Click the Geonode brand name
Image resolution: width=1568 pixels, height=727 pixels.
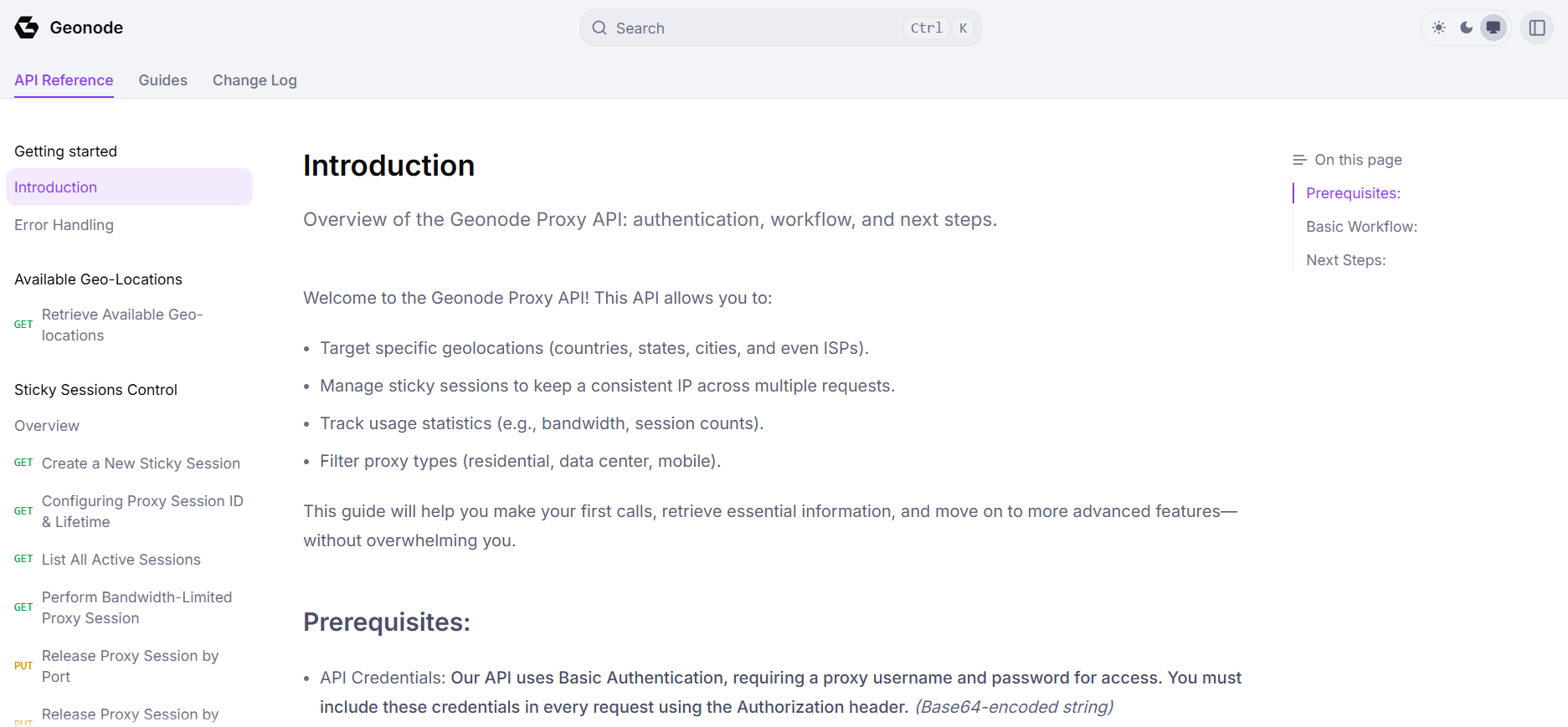pyautogui.click(x=86, y=28)
